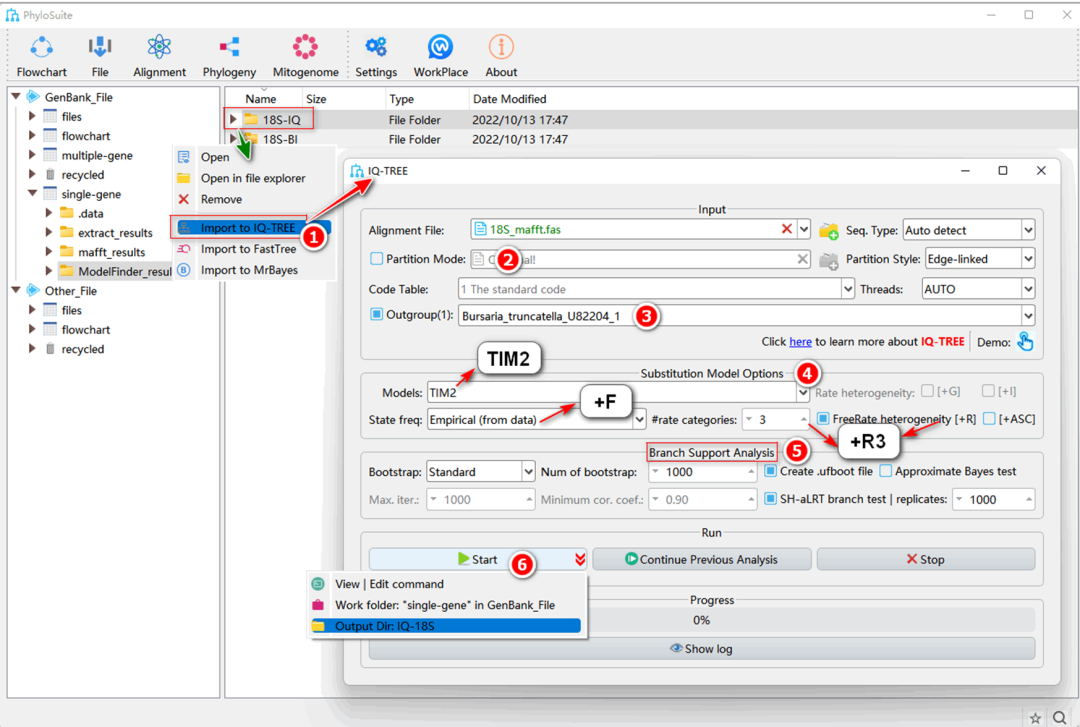Select Import to FastTree menu item
The width and height of the screenshot is (1080, 727).
coord(253,249)
